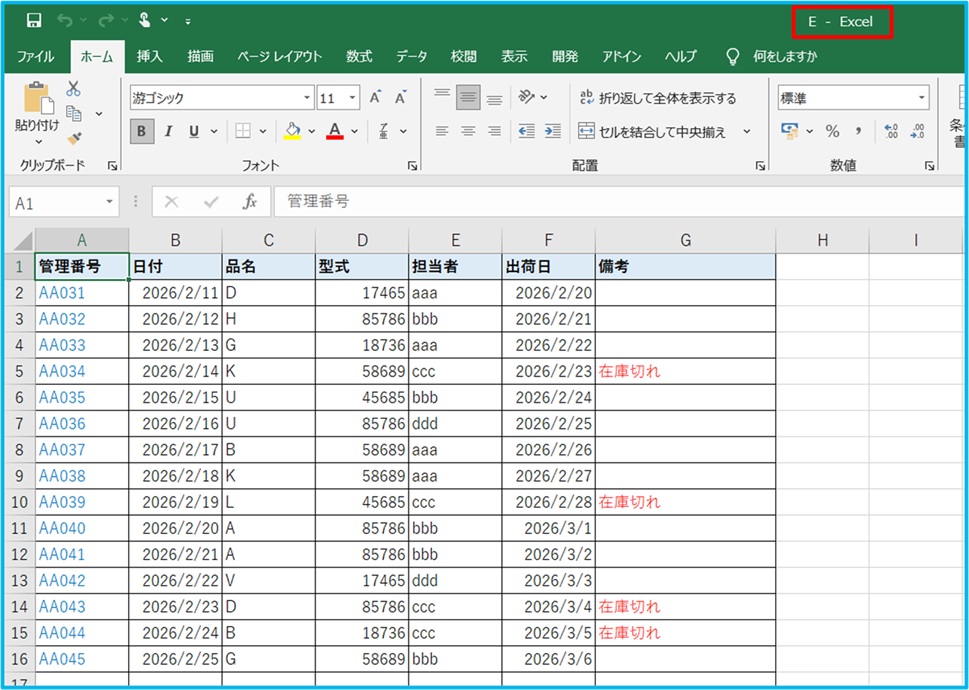Open the number format dropdown showing 標準

click(921, 98)
